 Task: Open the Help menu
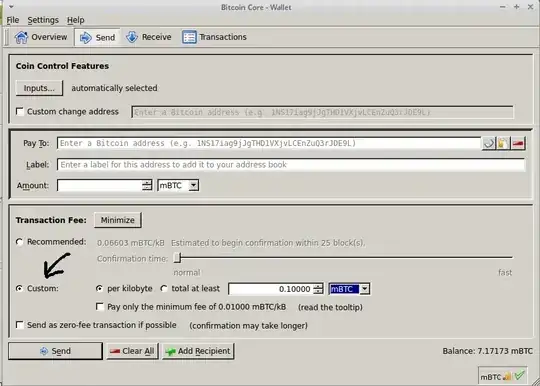coord(75,20)
